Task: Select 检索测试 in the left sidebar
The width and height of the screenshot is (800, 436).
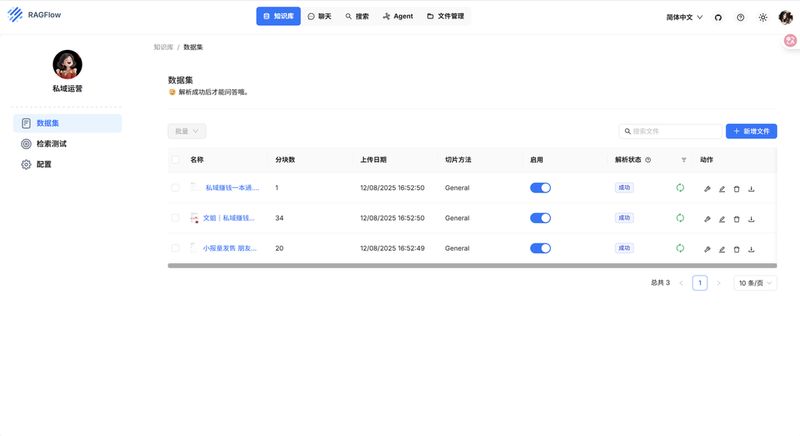Action: coord(67,144)
